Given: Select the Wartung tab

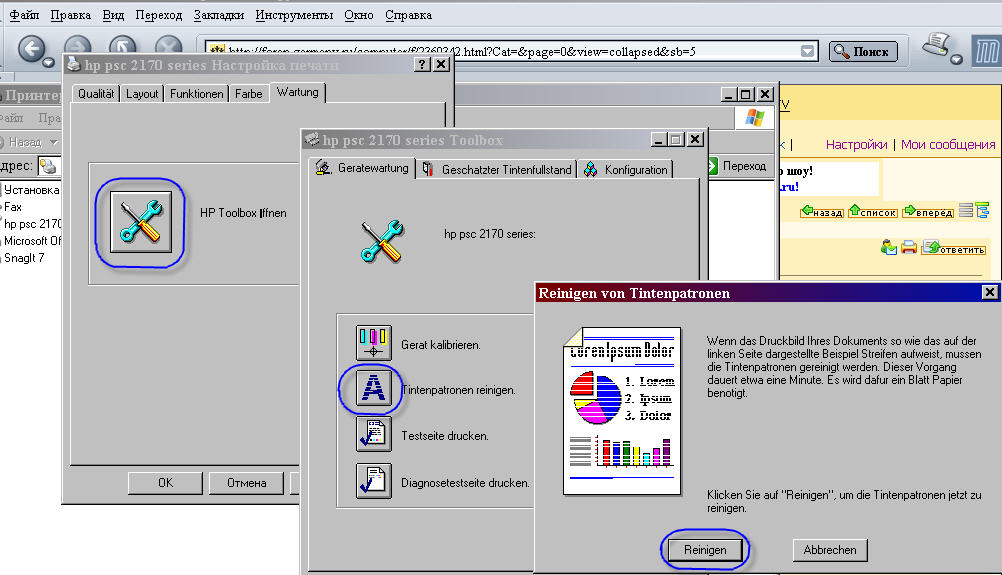Looking at the screenshot, I should 298,92.
